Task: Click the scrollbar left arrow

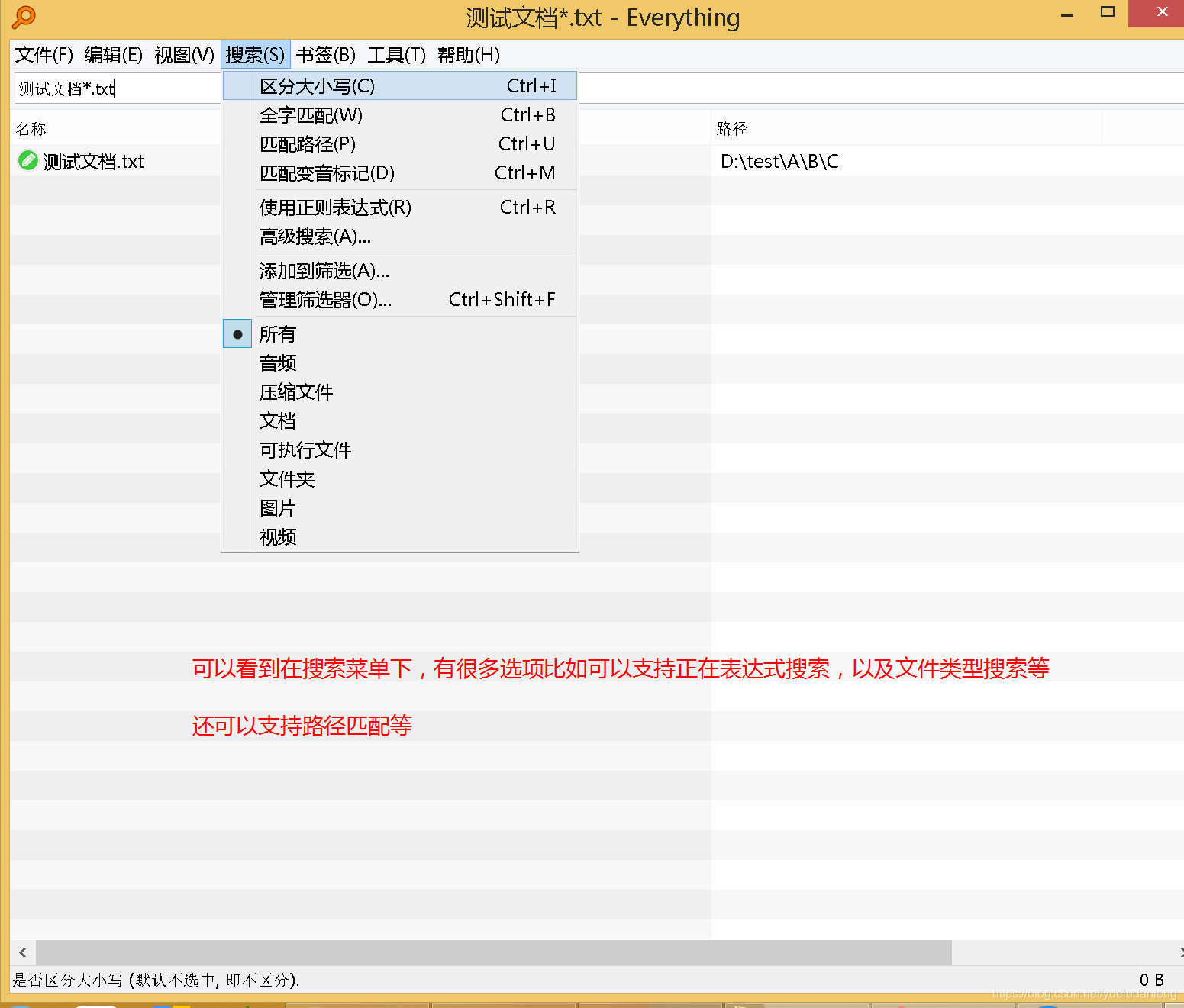Action: [23, 952]
